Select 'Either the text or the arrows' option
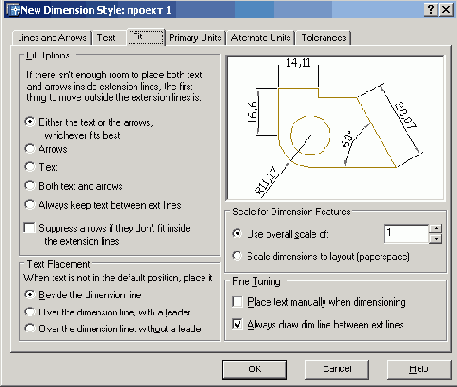 point(30,122)
